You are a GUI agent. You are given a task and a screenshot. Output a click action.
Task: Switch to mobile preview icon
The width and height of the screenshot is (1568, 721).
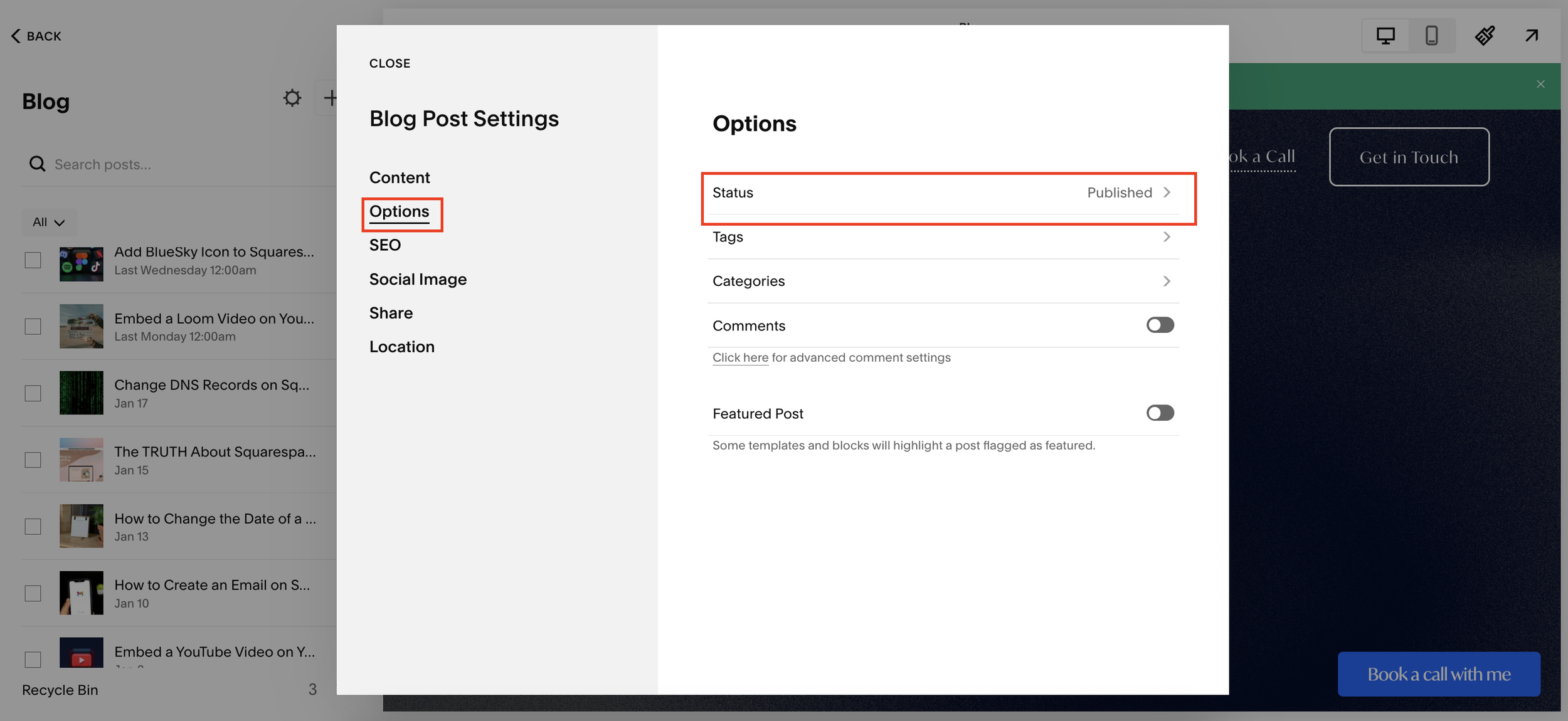coord(1431,36)
